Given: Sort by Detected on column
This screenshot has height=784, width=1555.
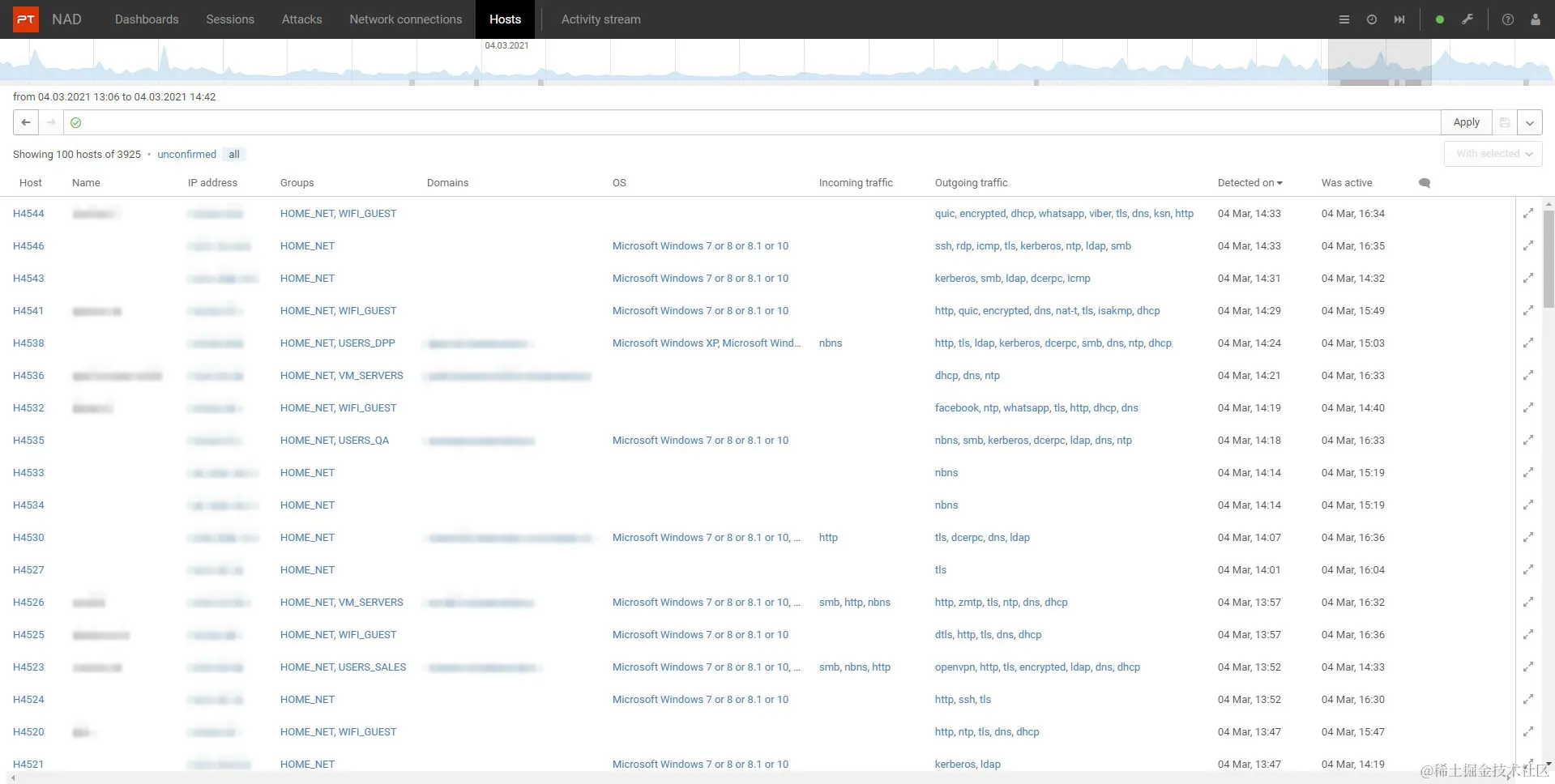Looking at the screenshot, I should coord(1250,183).
